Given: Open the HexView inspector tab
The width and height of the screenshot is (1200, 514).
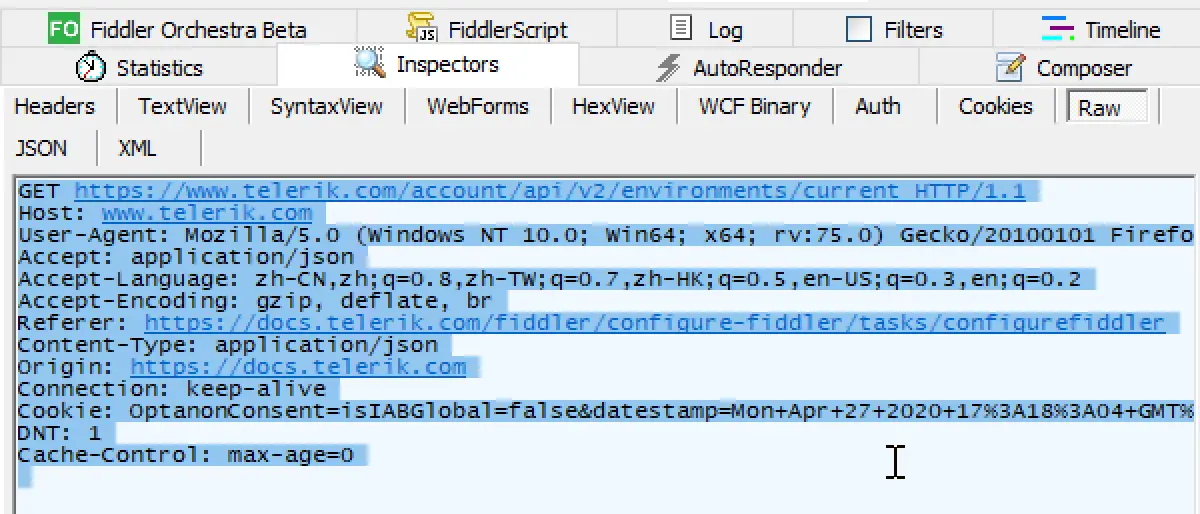Looking at the screenshot, I should (613, 106).
